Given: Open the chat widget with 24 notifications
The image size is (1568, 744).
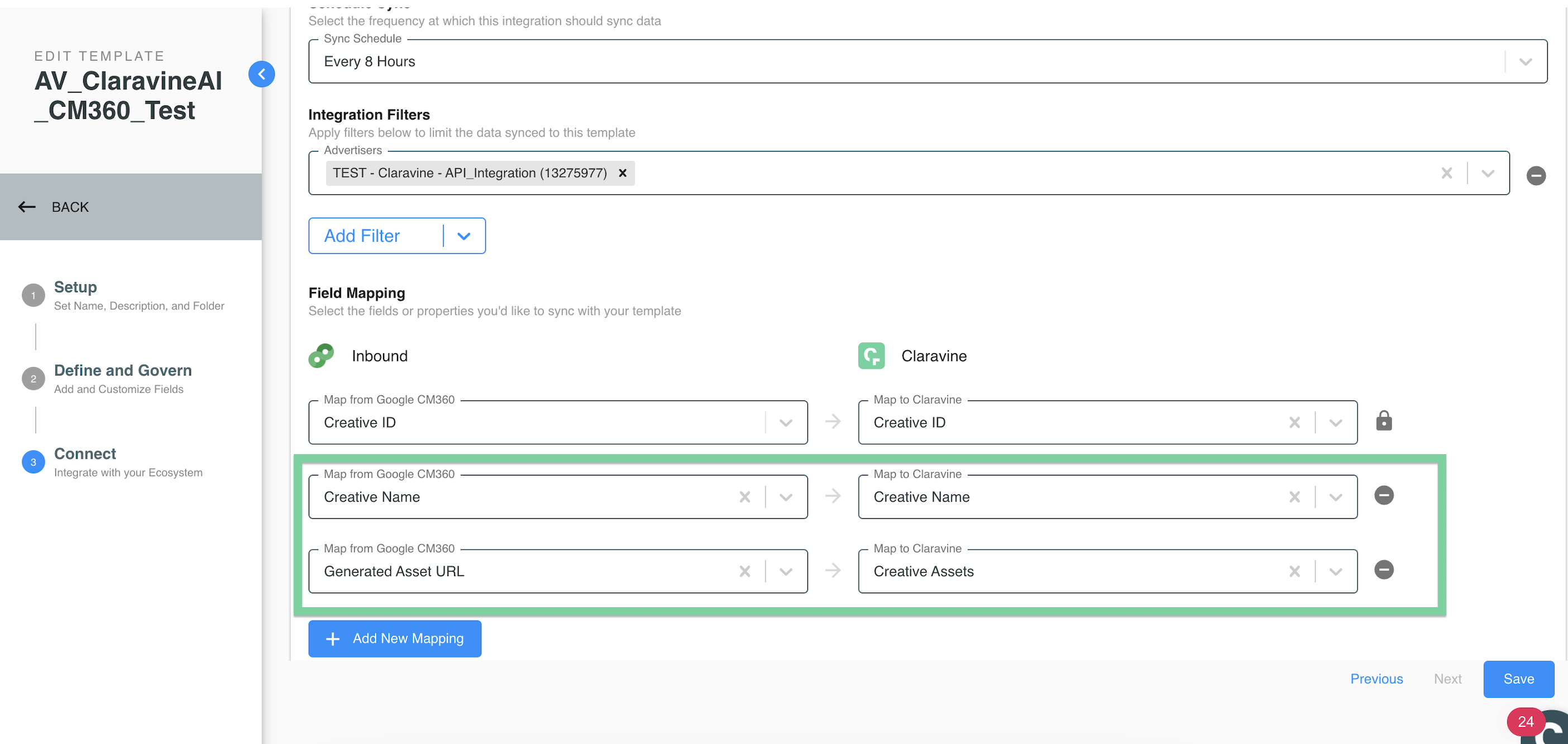Looking at the screenshot, I should click(x=1537, y=726).
